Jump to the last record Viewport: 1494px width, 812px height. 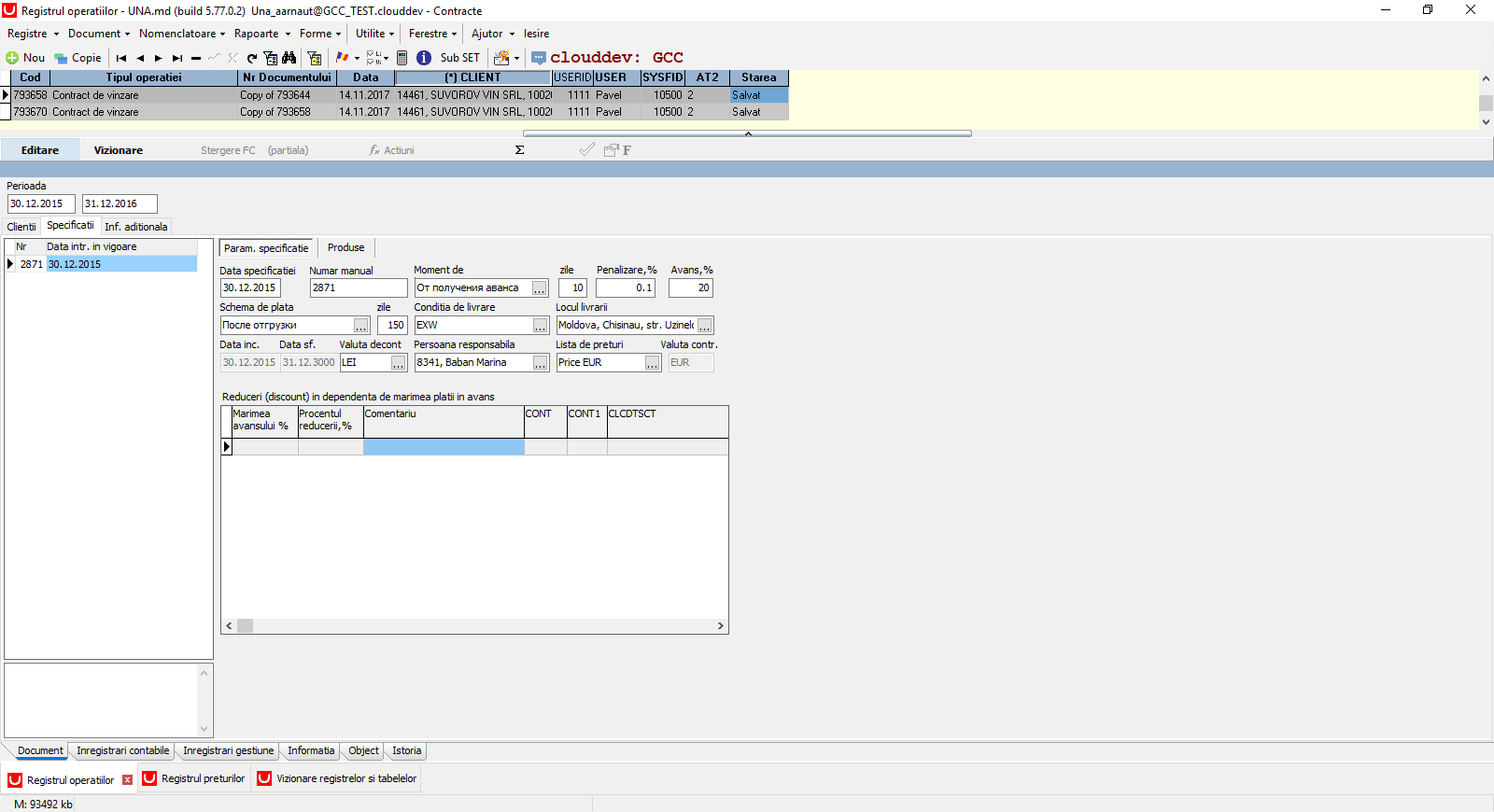pos(177,58)
